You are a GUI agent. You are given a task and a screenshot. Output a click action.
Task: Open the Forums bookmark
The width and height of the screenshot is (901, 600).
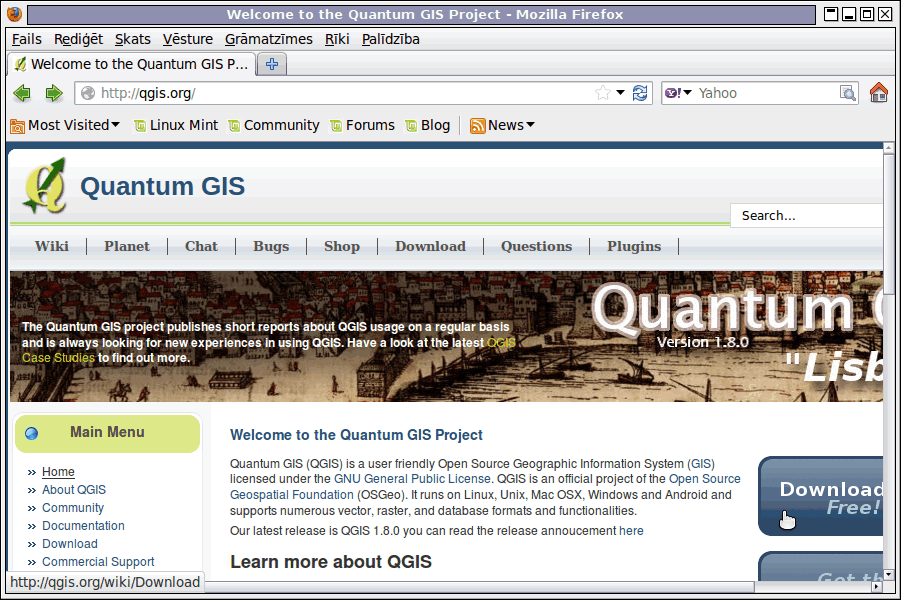click(363, 125)
